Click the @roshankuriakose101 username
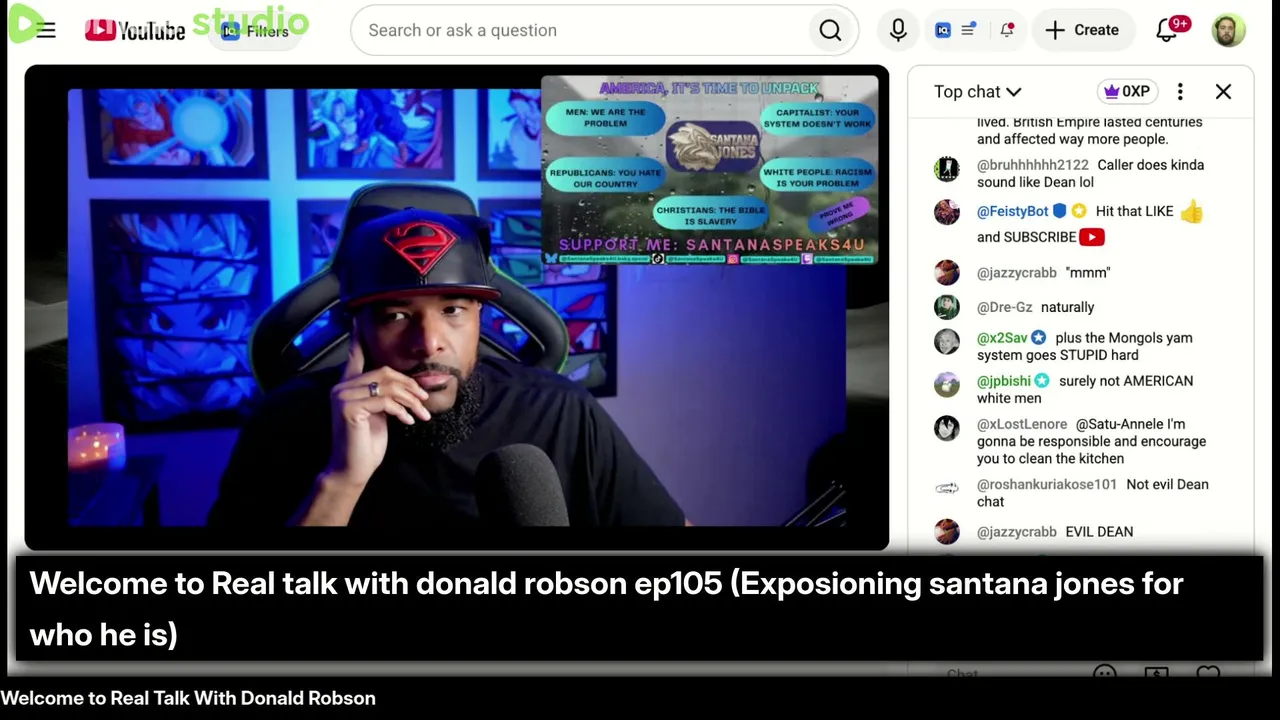This screenshot has width=1280, height=720. 1046,484
